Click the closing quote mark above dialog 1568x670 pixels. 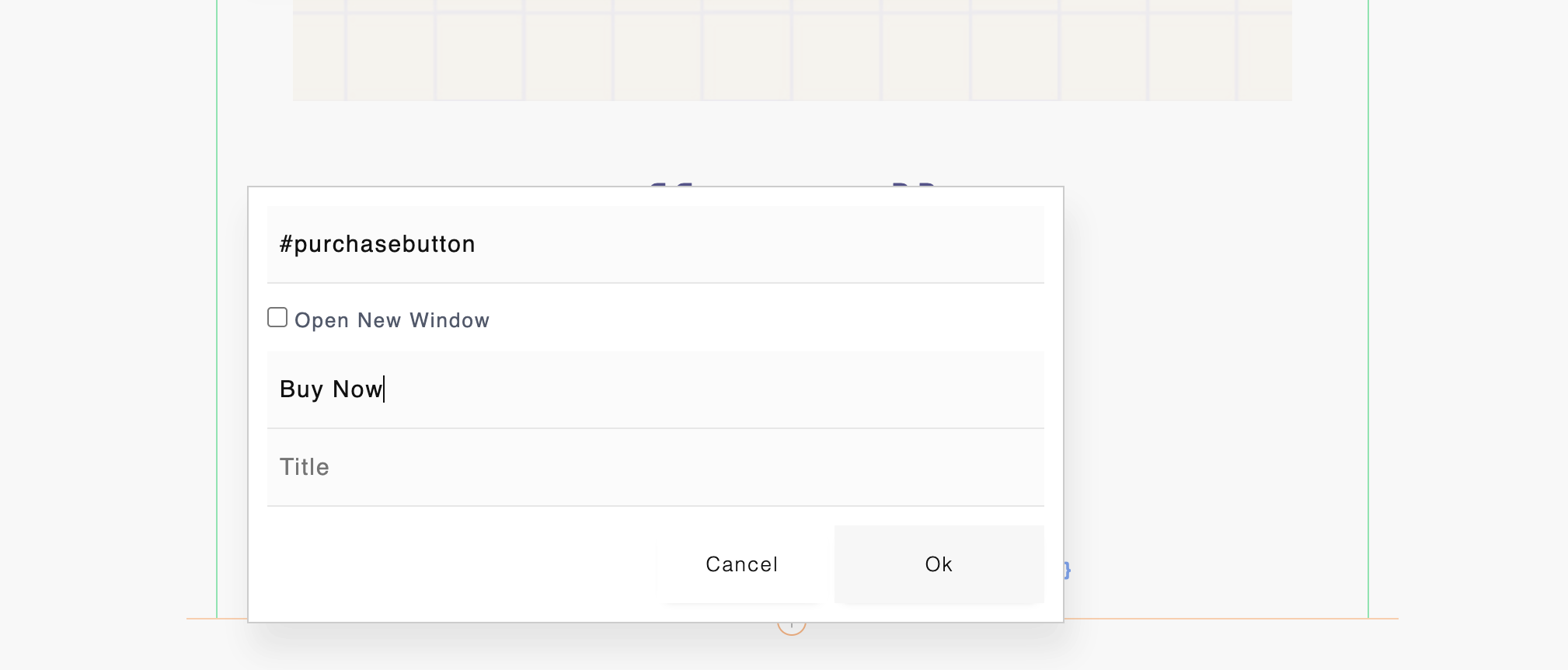914,183
